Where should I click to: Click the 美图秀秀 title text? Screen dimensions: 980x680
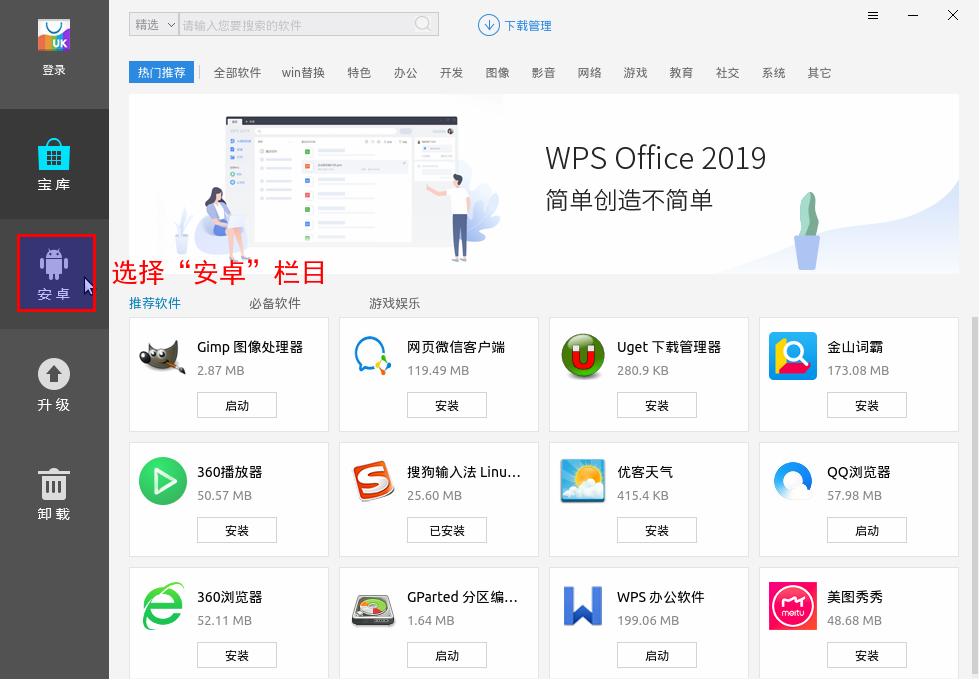pyautogui.click(x=855, y=597)
